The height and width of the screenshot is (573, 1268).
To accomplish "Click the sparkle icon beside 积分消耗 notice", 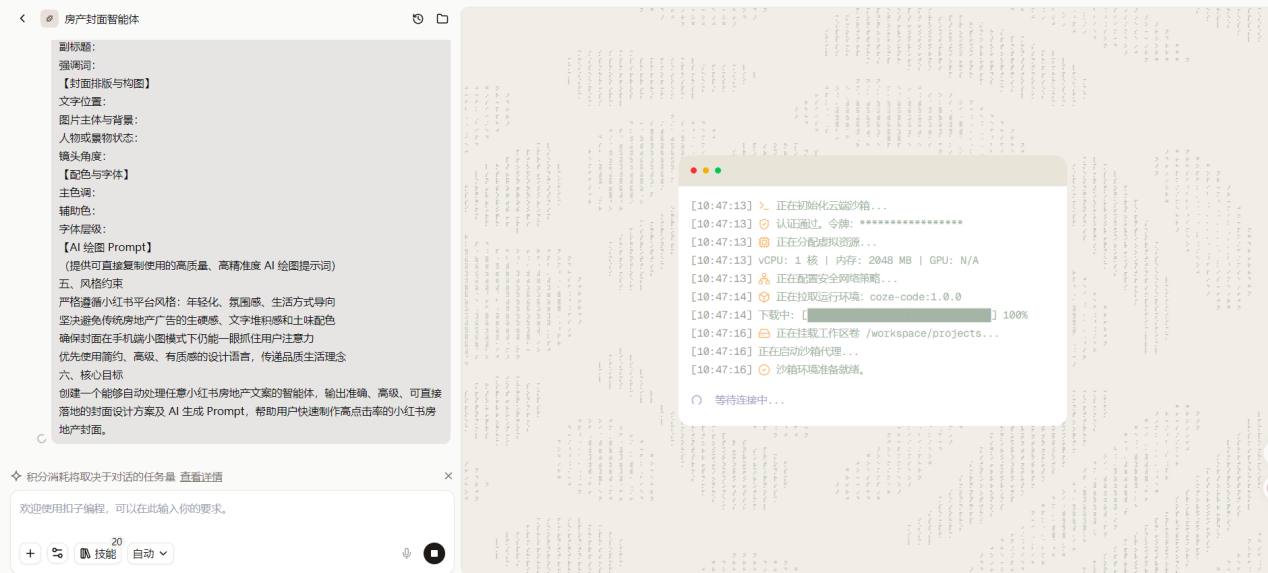I will click(16, 476).
